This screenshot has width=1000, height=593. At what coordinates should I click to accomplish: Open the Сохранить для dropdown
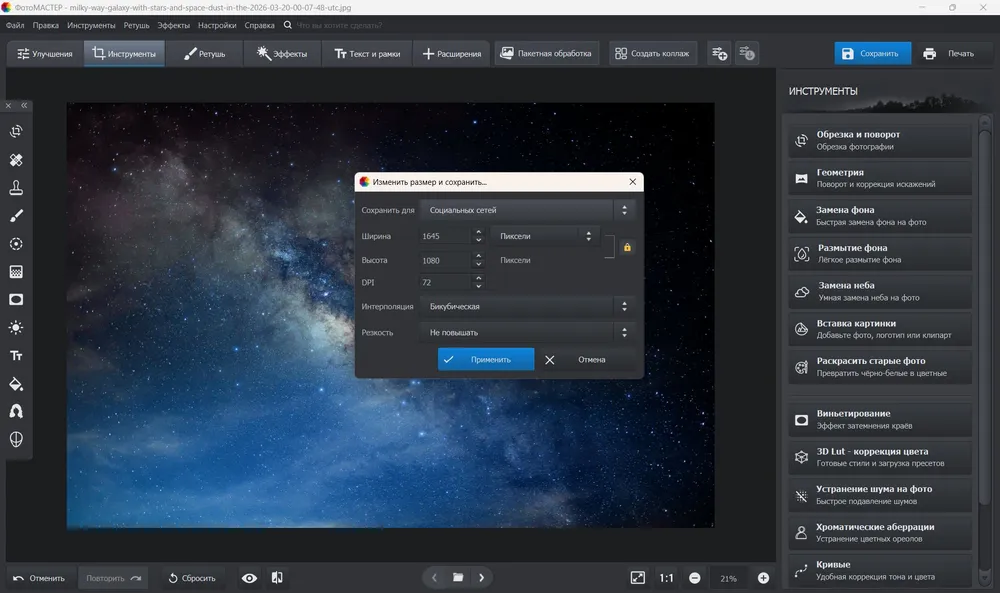click(x=527, y=210)
